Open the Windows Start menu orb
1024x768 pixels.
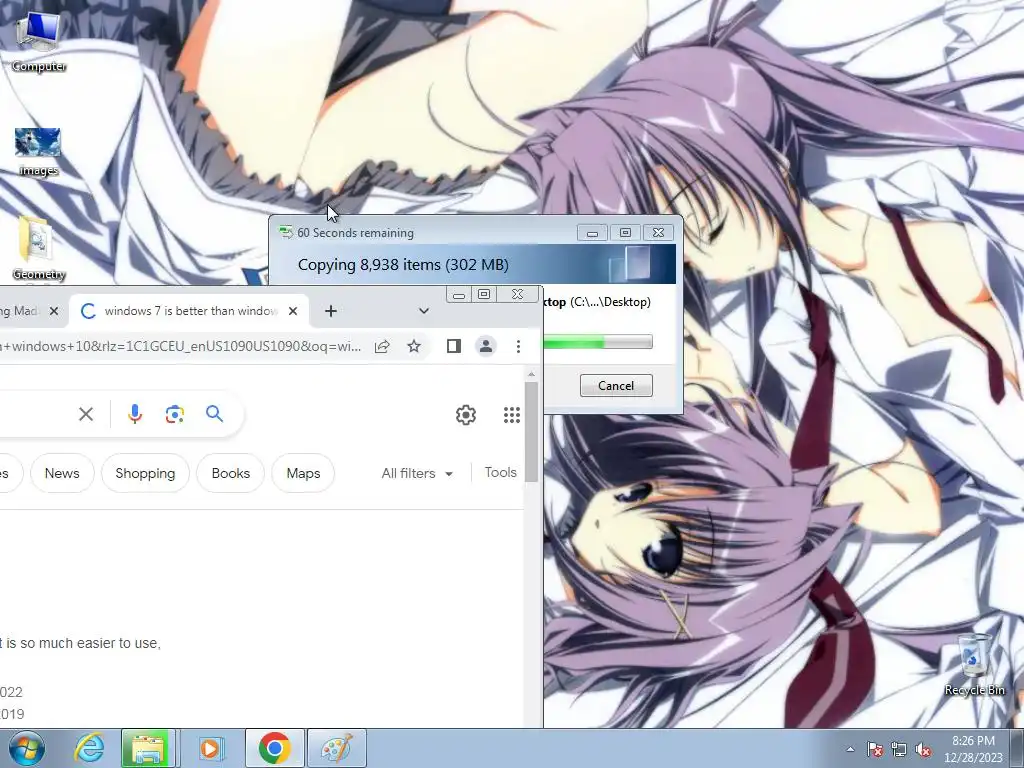coord(27,748)
